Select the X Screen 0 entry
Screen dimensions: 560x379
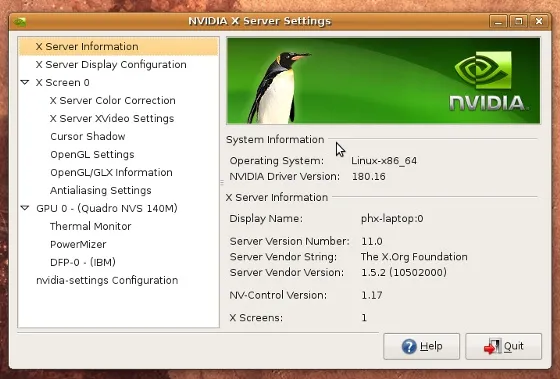62,83
